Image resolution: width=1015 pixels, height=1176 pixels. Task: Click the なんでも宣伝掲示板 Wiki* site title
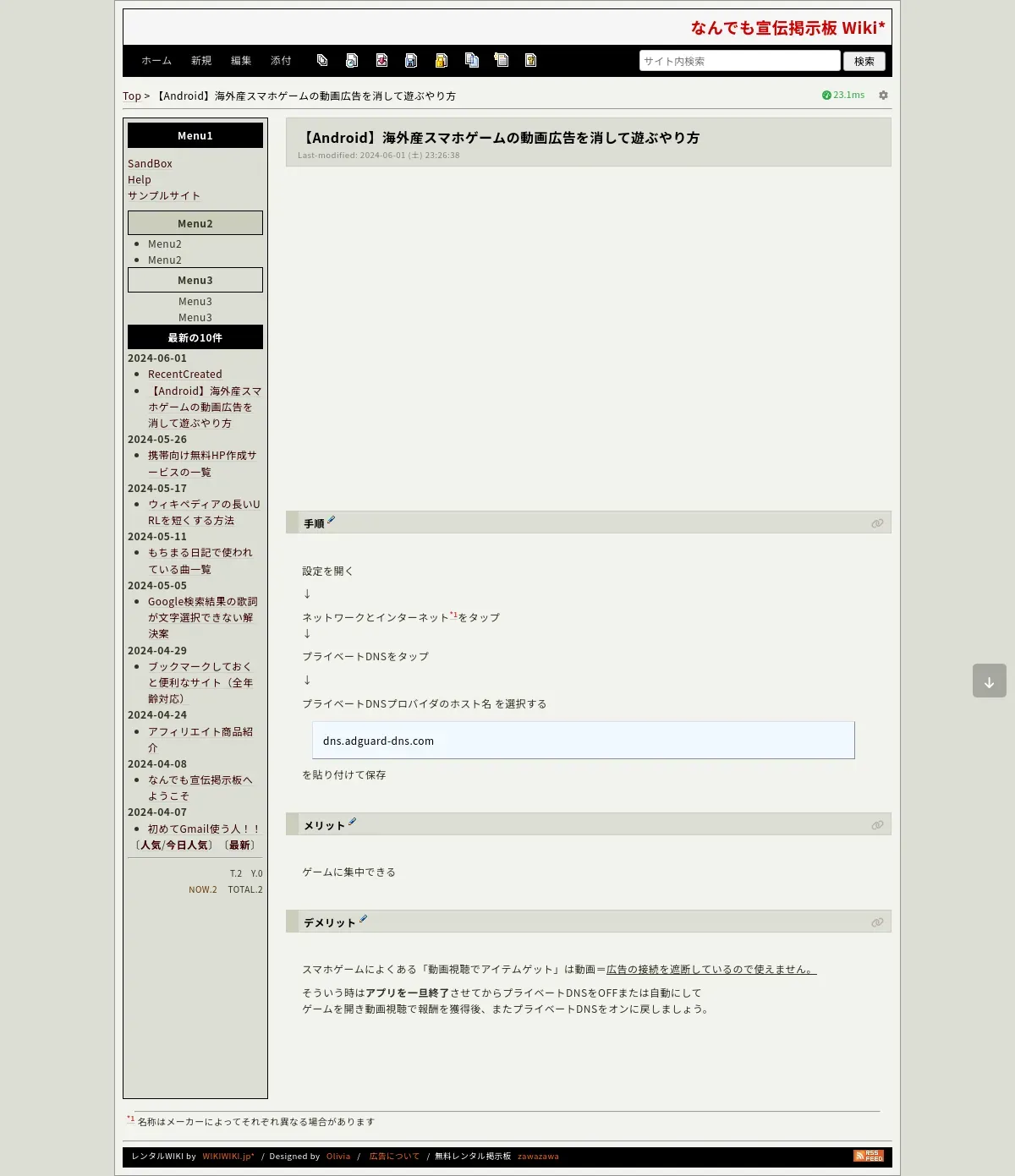pyautogui.click(x=788, y=28)
